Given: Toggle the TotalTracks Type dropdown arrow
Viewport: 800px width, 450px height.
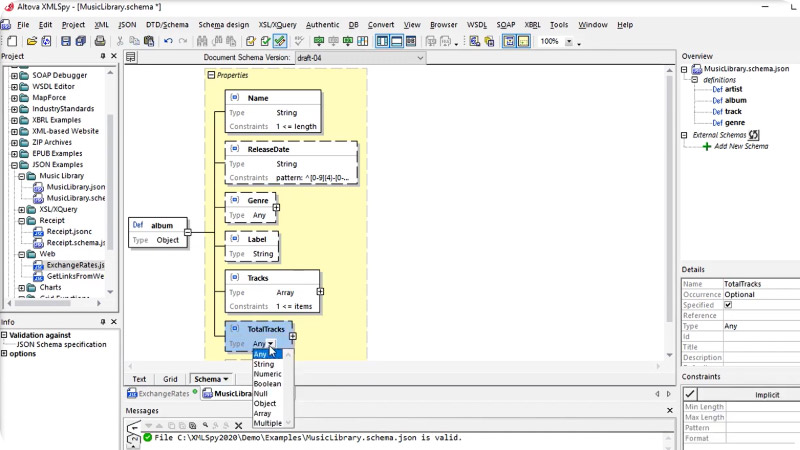Looking at the screenshot, I should tap(271, 344).
